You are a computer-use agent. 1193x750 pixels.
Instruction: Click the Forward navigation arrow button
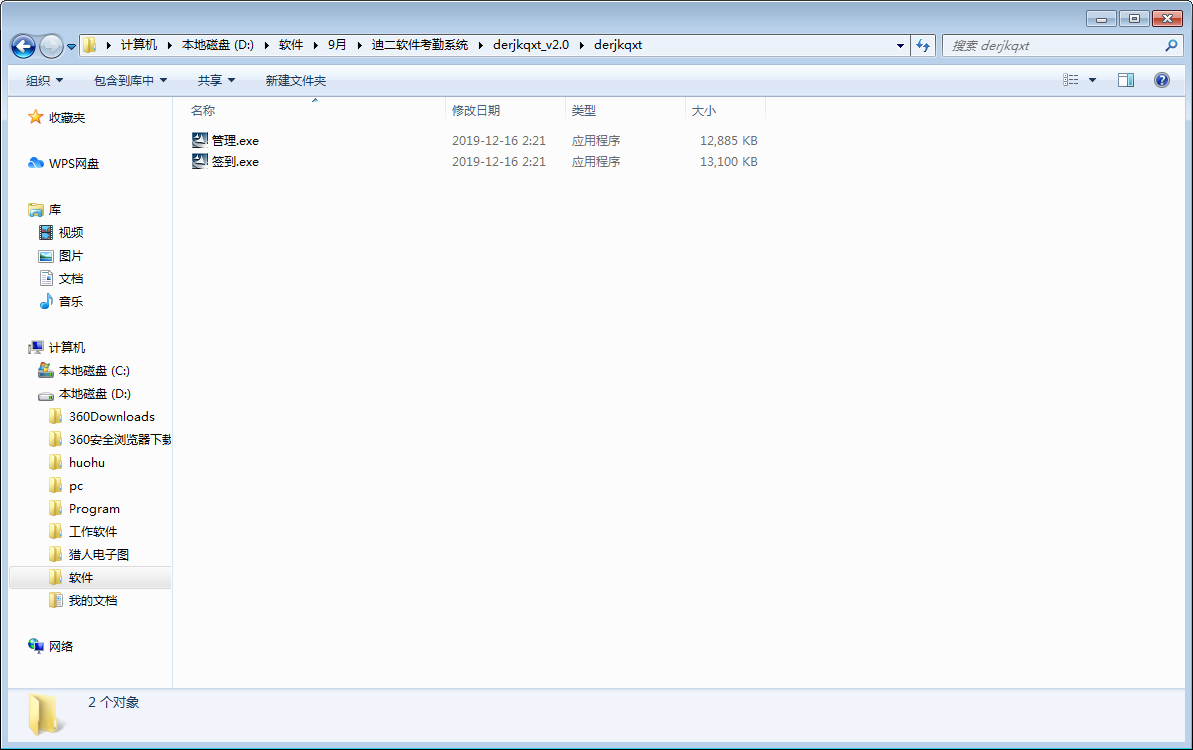pos(51,46)
